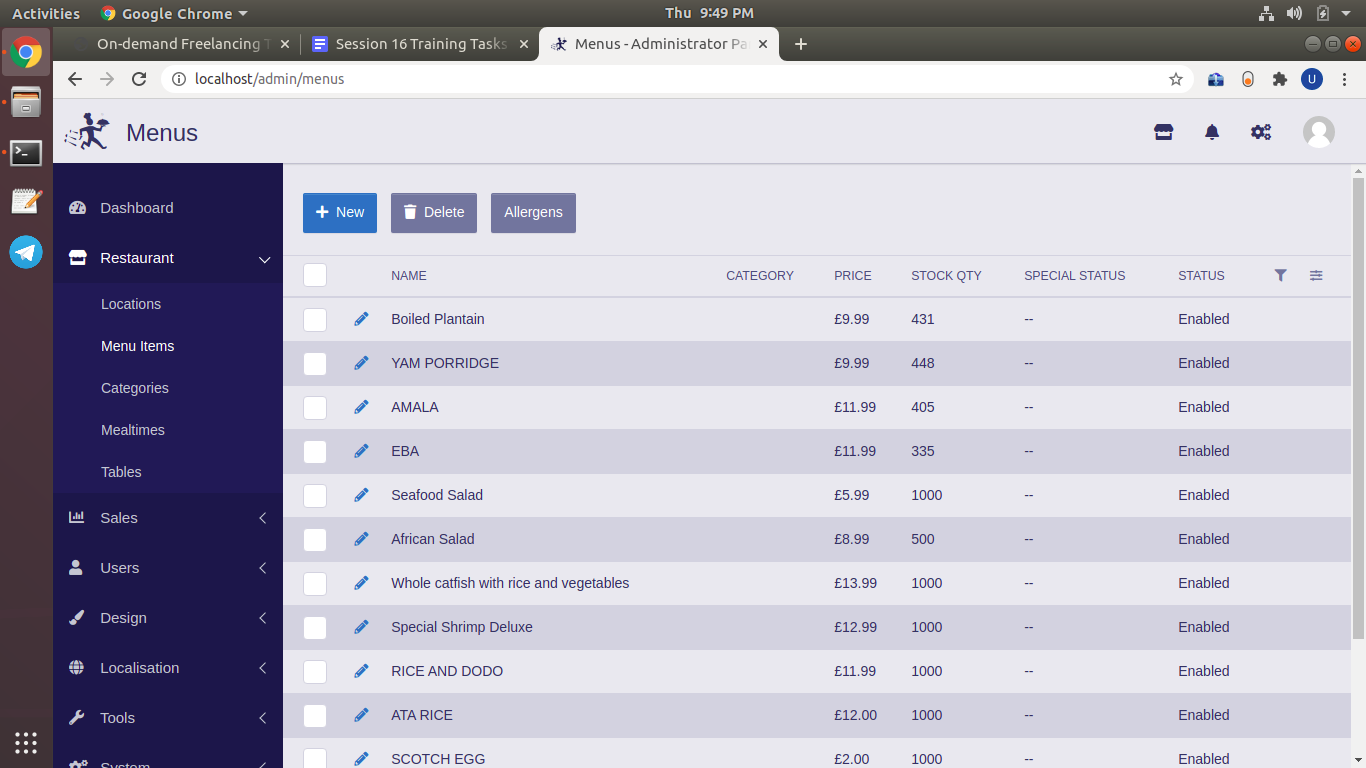Click the settings gears icon in header

(x=1261, y=131)
